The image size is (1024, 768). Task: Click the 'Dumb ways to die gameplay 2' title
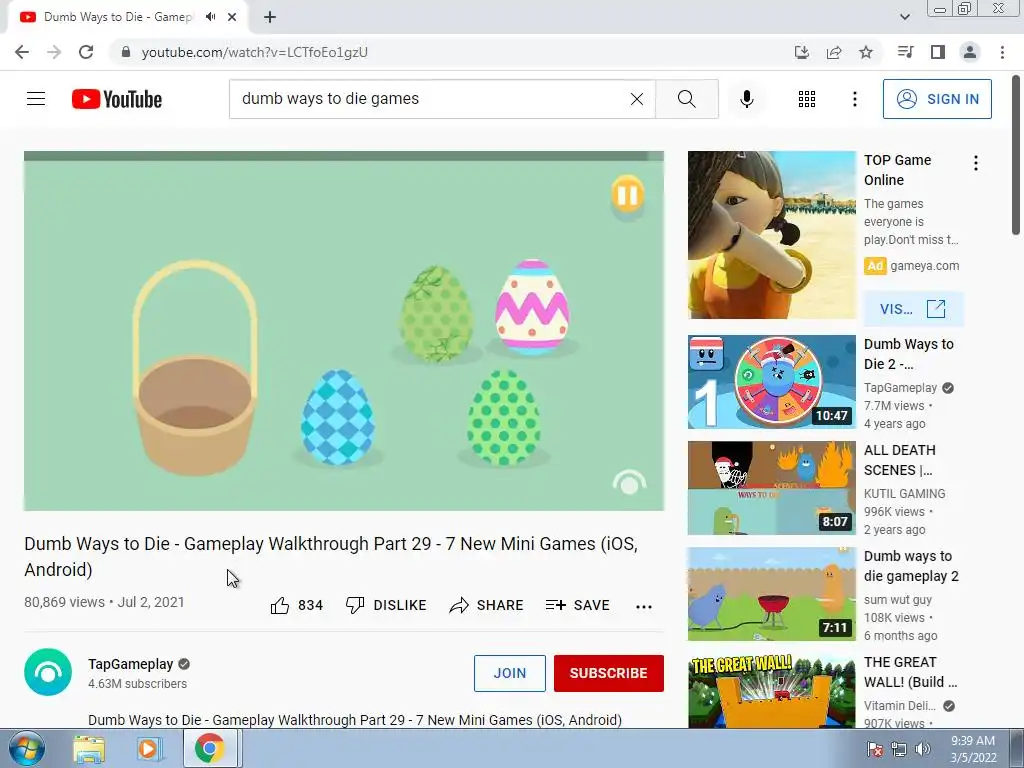tap(911, 566)
